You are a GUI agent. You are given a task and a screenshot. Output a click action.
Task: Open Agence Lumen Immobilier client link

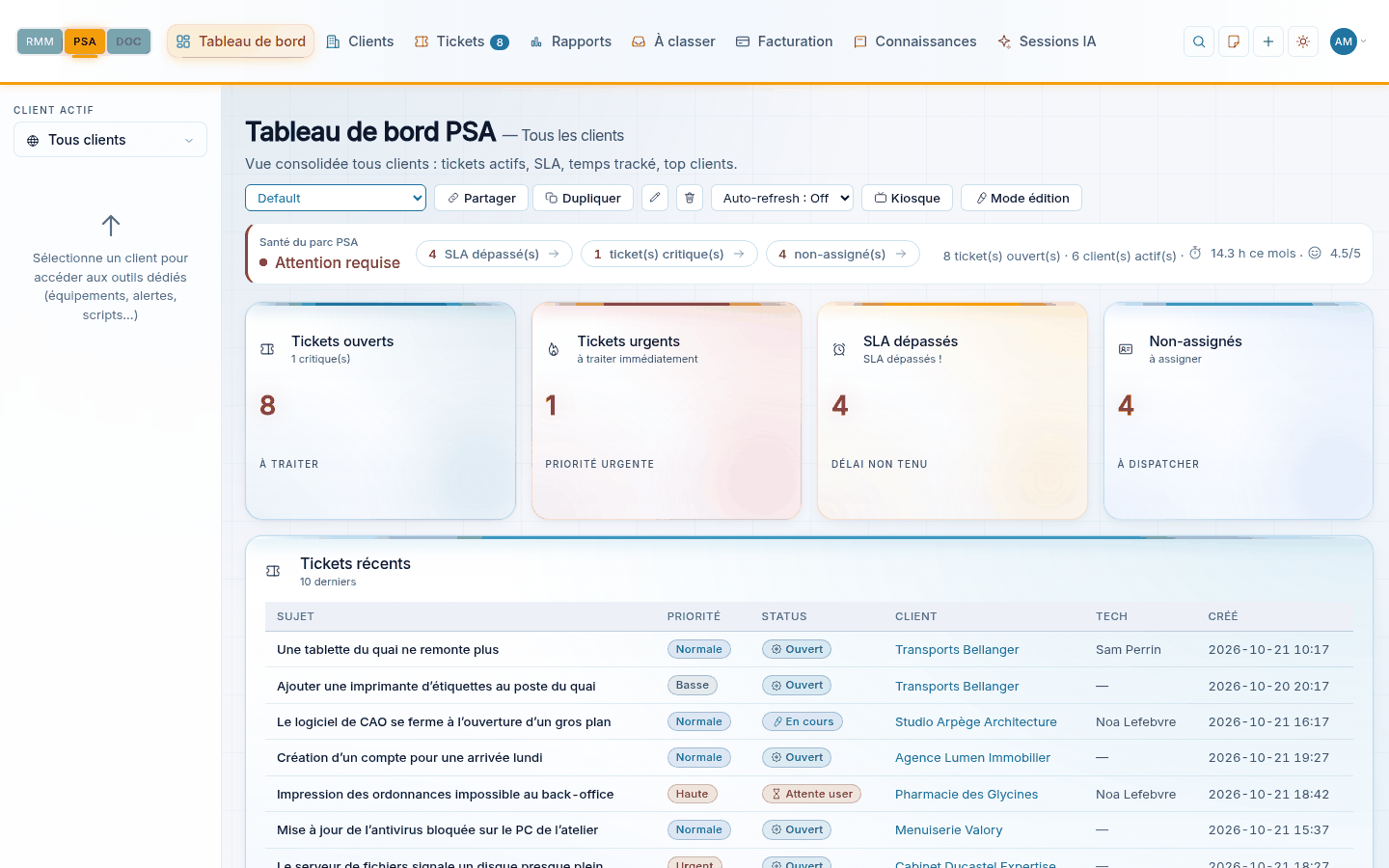tap(972, 758)
